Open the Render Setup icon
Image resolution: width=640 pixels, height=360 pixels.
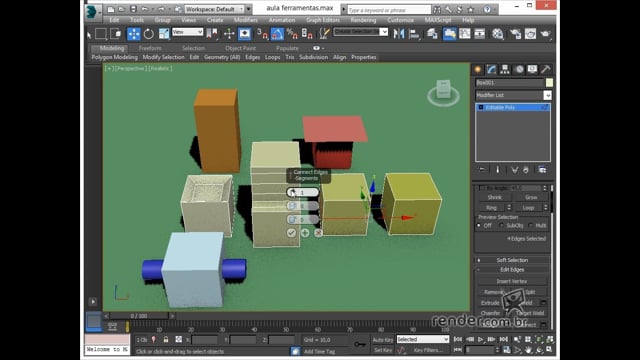(516, 34)
